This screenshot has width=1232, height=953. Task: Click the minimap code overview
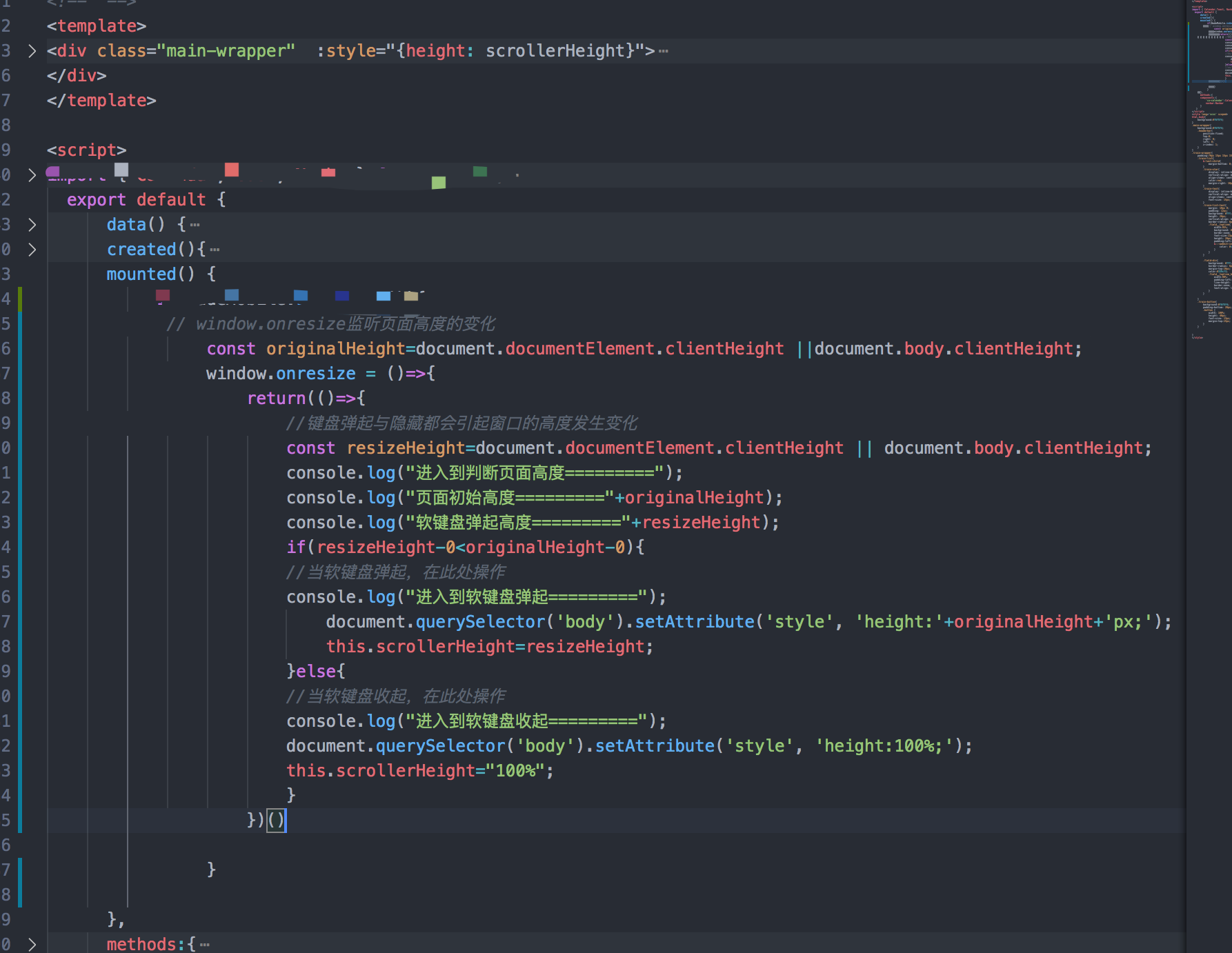(x=1209, y=172)
